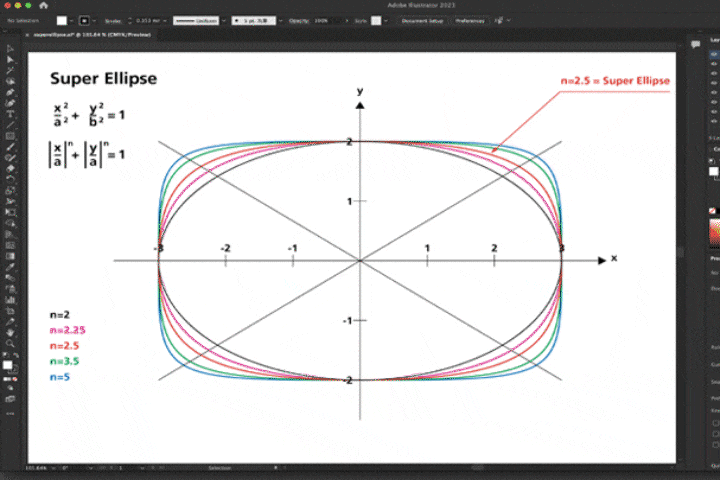Click the stroke weight input field
720x480 pixels.
point(147,21)
